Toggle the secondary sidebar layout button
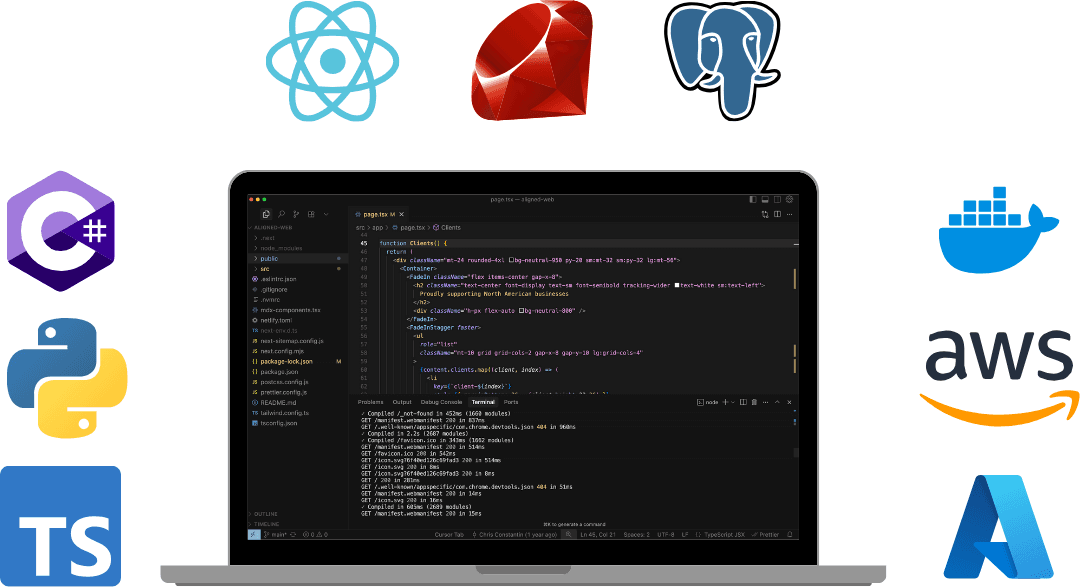Screen dimensions: 1080x587 point(777,199)
